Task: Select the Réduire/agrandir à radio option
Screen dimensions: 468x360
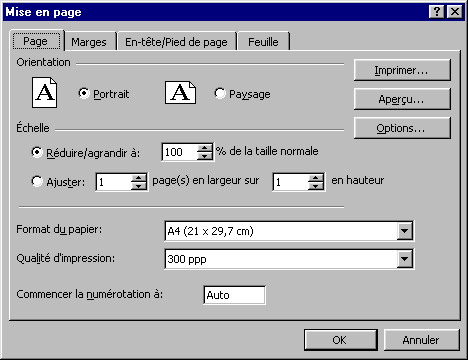Action: (x=37, y=152)
